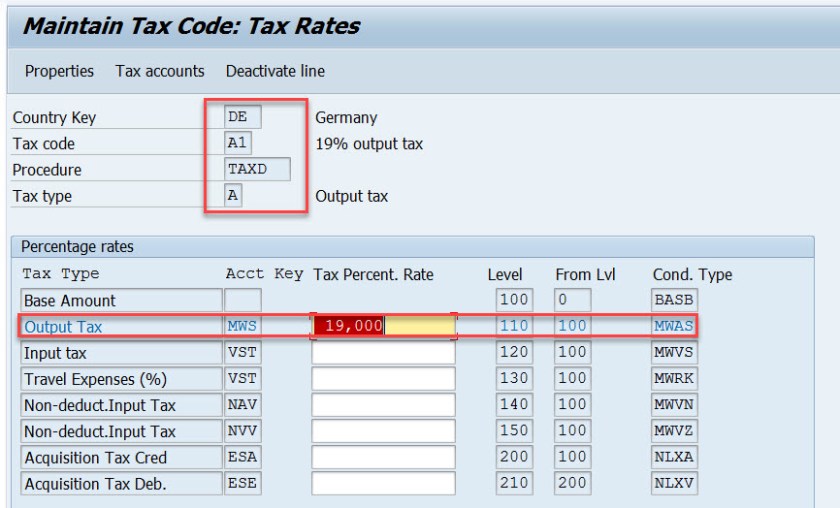This screenshot has width=840, height=508.
Task: Select the Output Tax row label
Action: tap(122, 326)
